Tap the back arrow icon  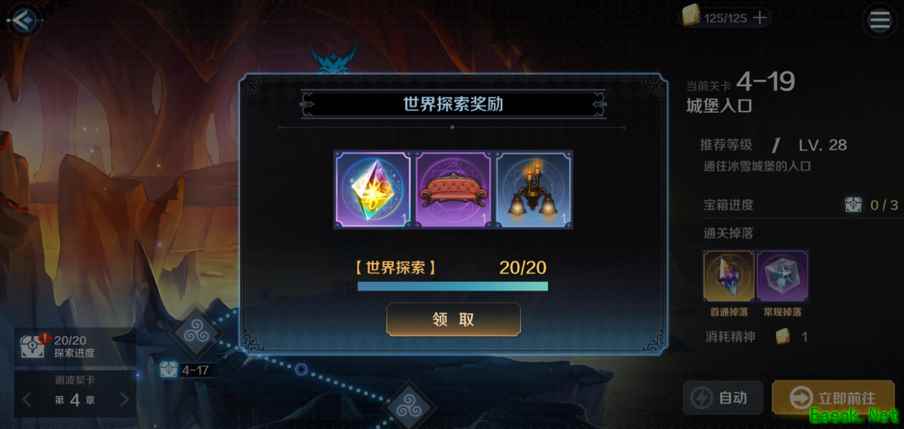pyautogui.click(x=25, y=21)
